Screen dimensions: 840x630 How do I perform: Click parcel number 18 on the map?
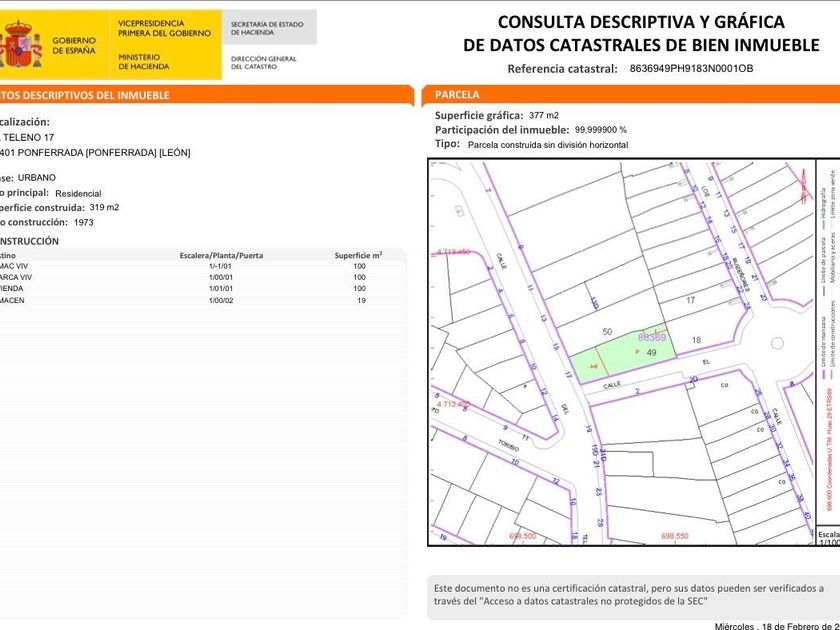point(696,340)
